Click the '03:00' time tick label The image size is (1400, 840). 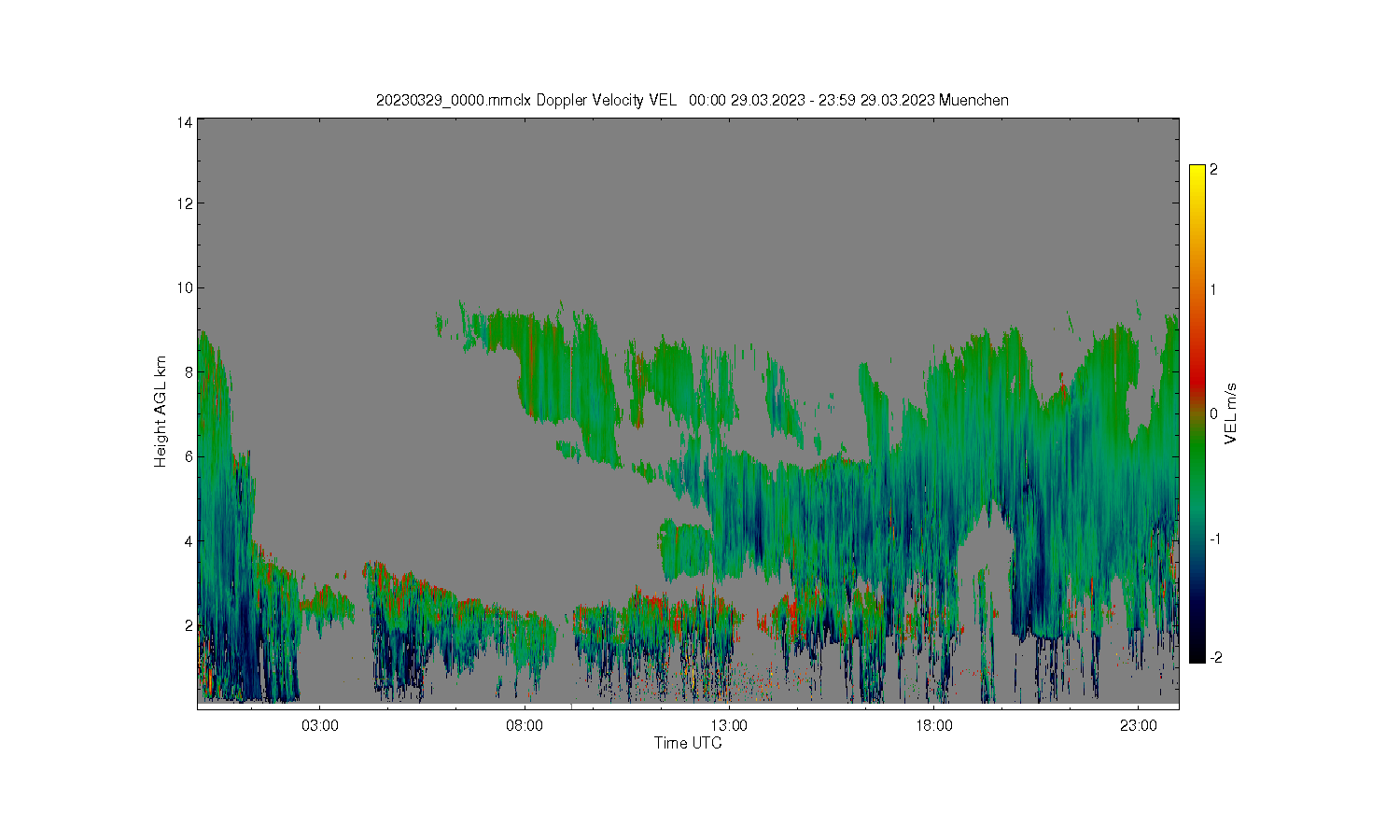click(320, 725)
